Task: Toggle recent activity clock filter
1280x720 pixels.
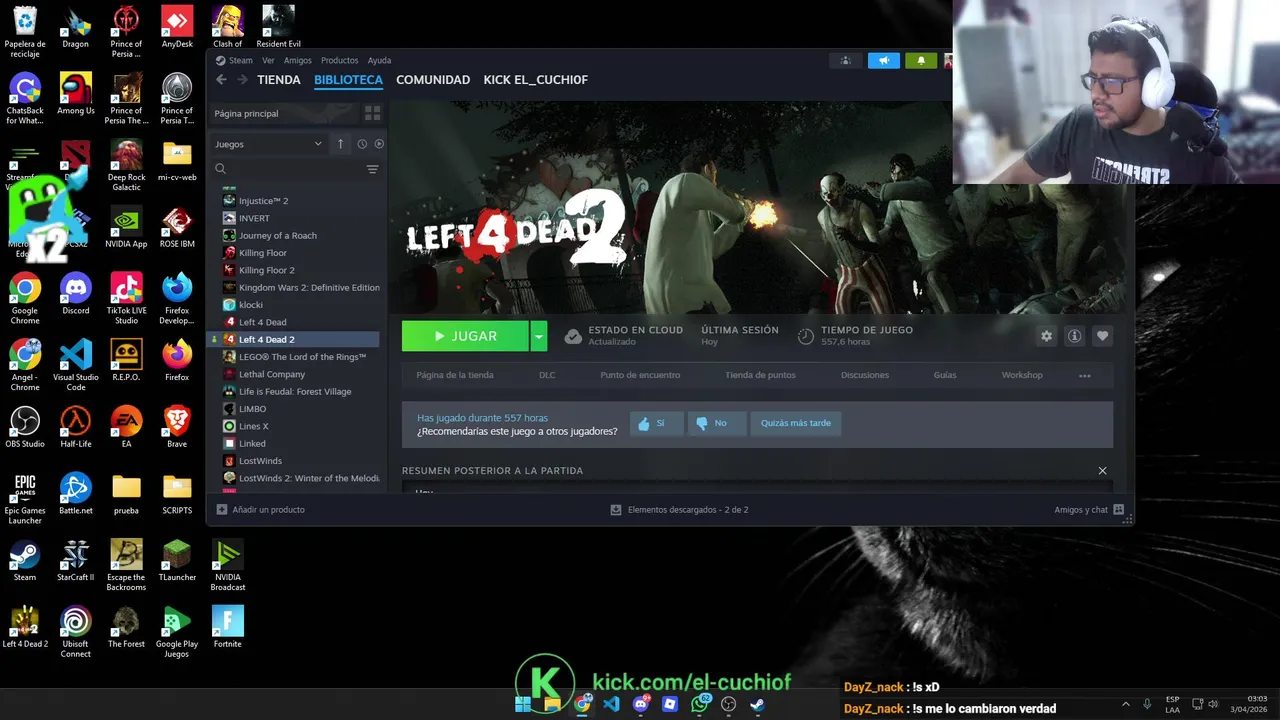Action: 362,144
